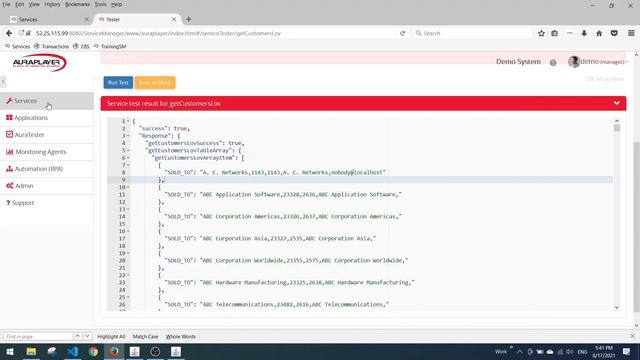Click in the browser Search field

(473, 33)
